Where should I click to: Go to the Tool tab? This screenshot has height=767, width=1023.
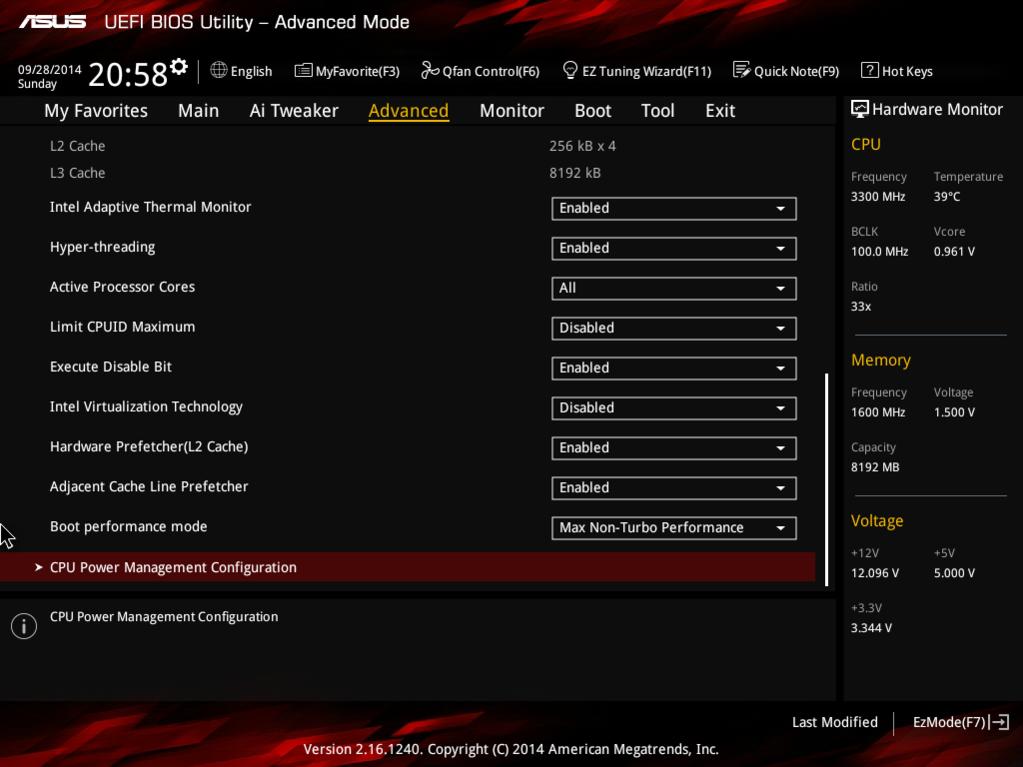click(658, 111)
